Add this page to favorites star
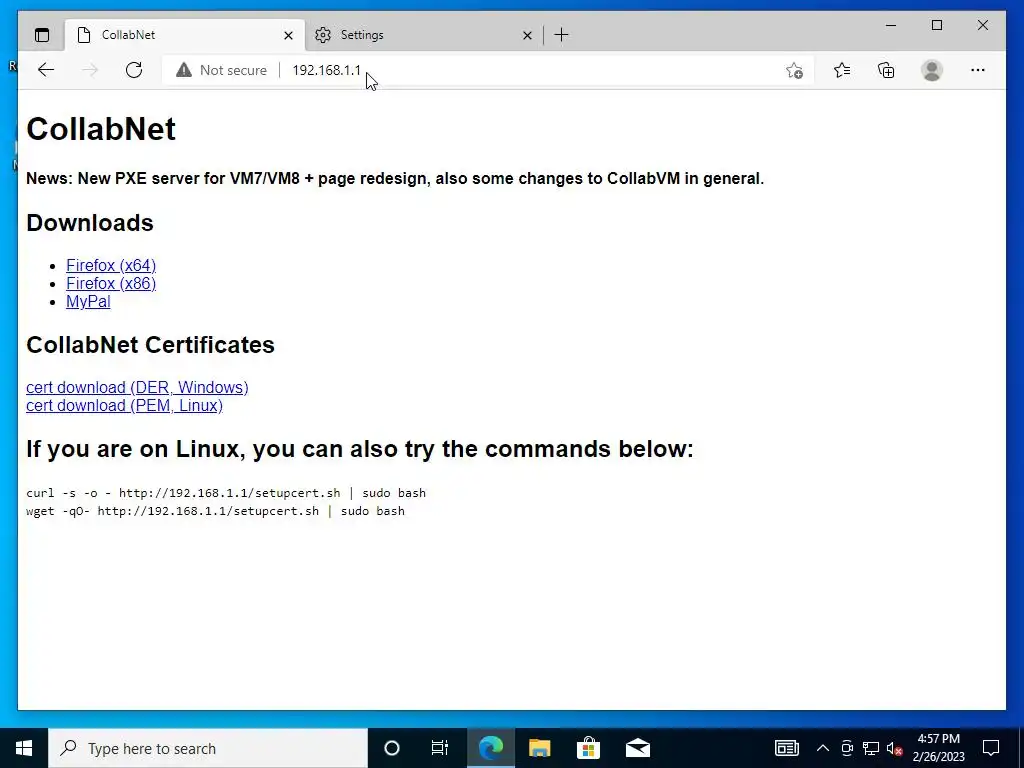The height and width of the screenshot is (768, 1024). click(x=794, y=70)
